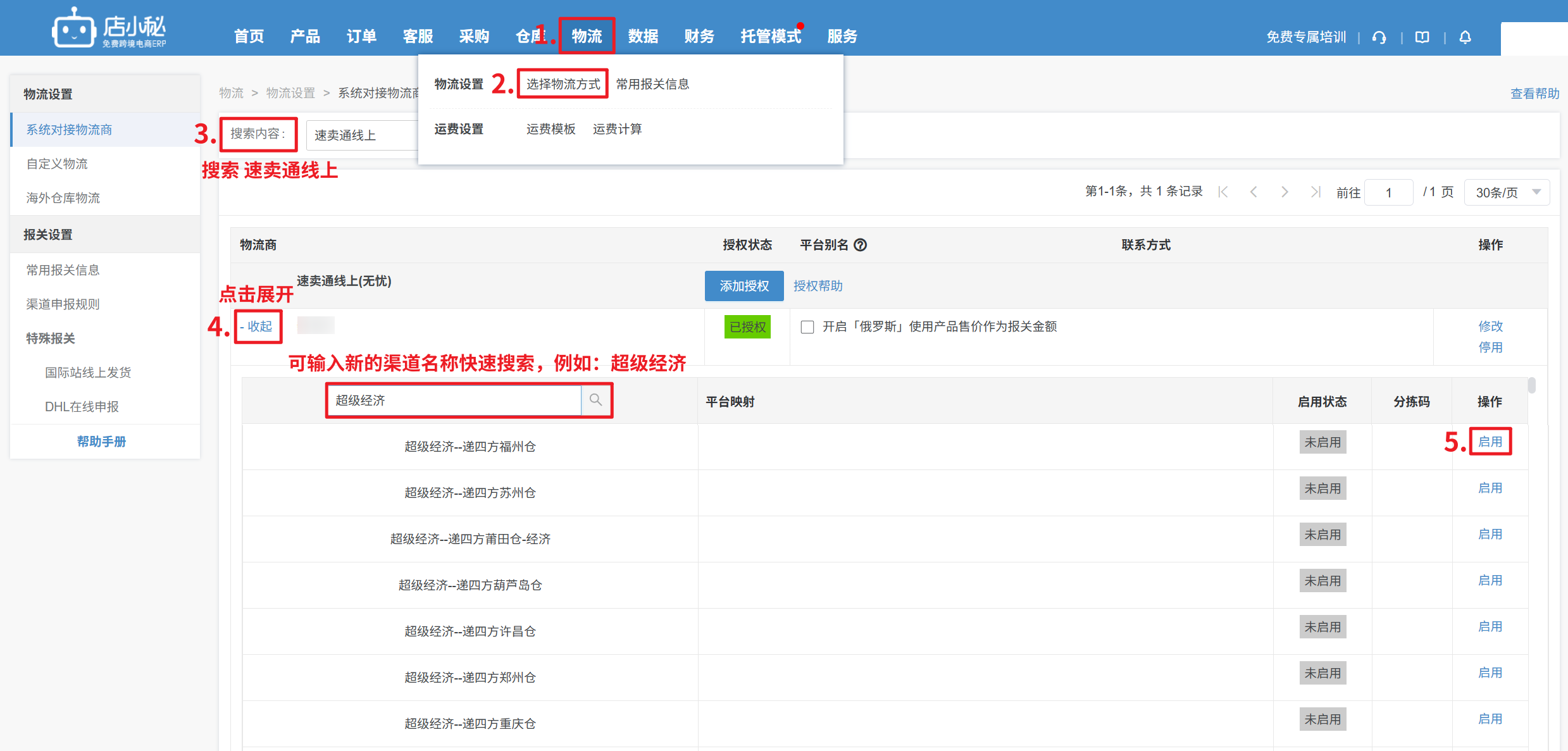The image size is (1568, 751).
Task: Open the help manual book icon
Action: (x=1422, y=37)
